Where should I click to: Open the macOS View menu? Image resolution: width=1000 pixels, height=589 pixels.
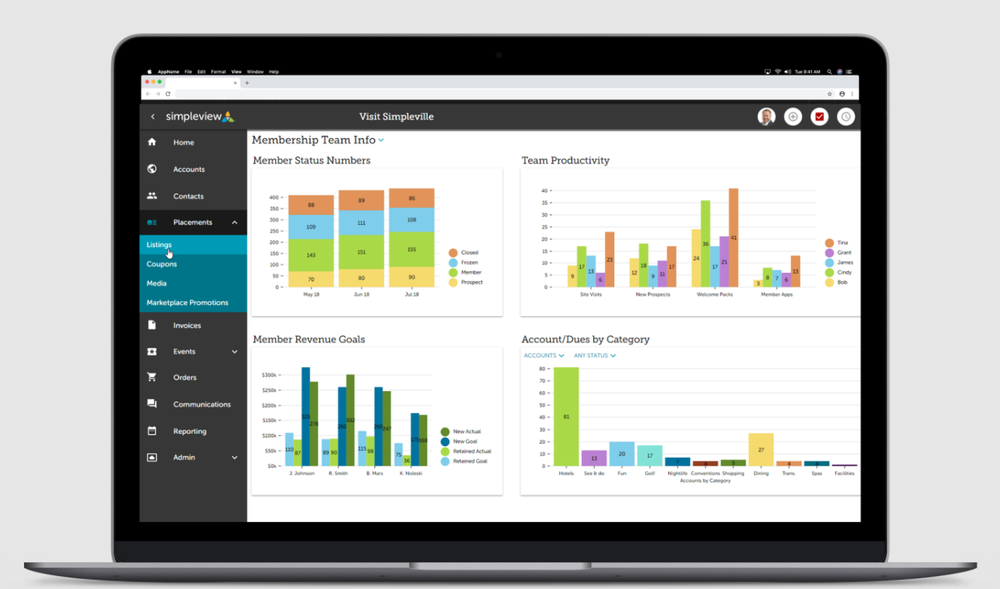coord(237,71)
